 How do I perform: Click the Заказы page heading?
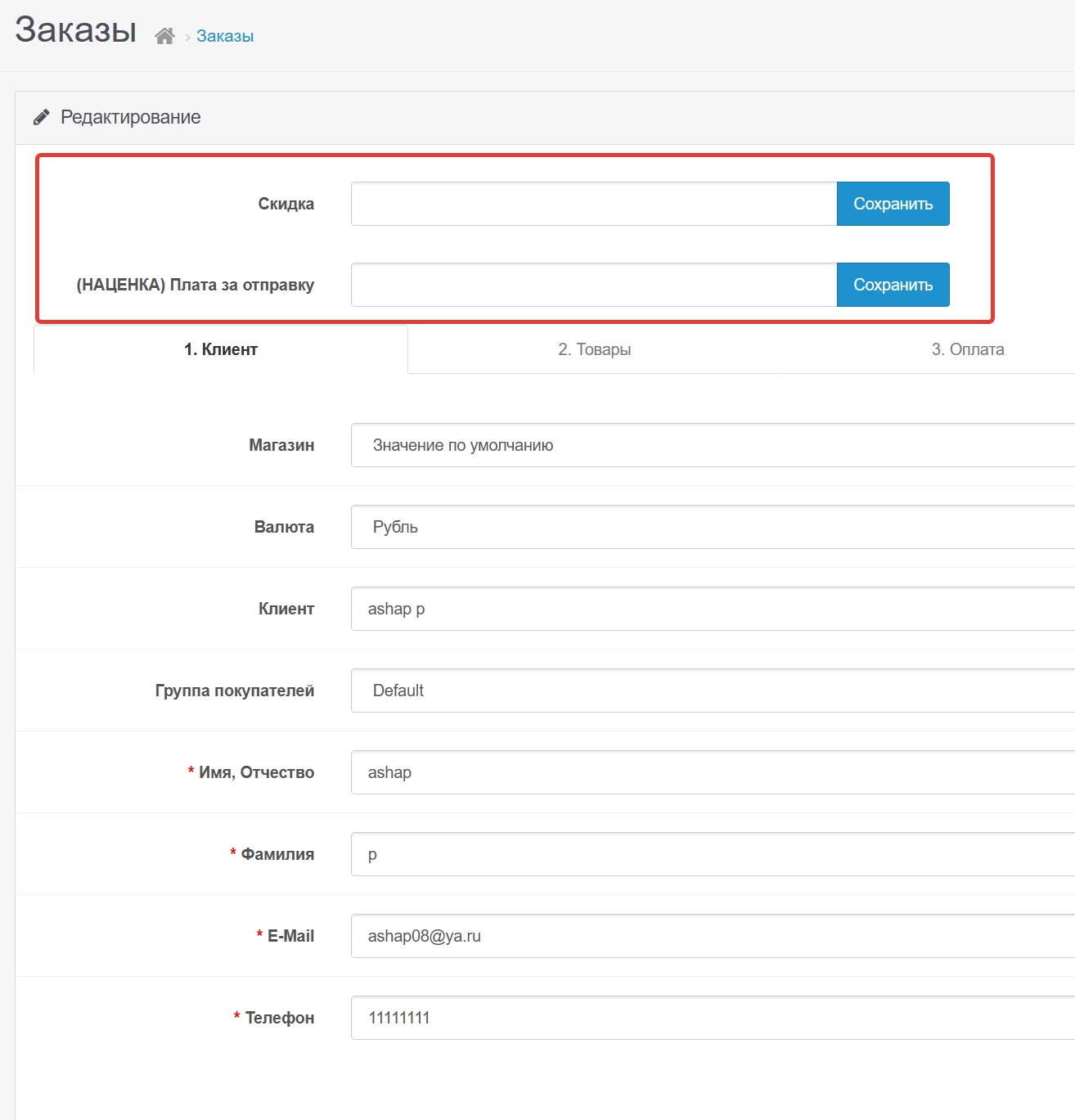(75, 30)
